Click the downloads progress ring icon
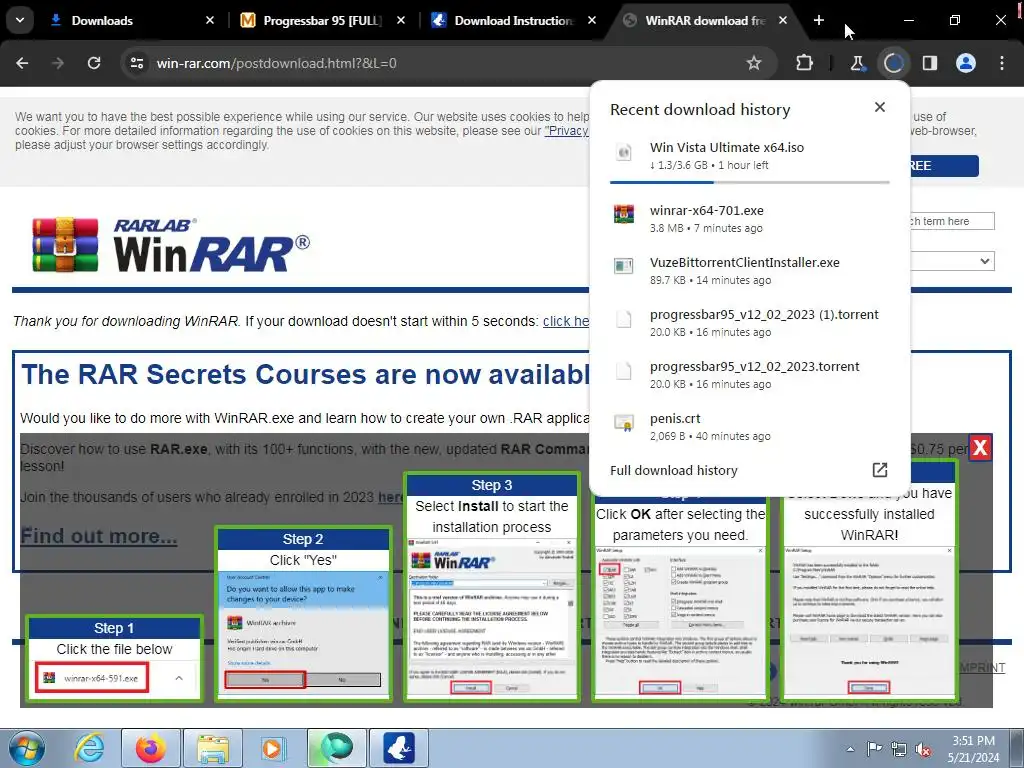The image size is (1024, 768). tap(893, 63)
